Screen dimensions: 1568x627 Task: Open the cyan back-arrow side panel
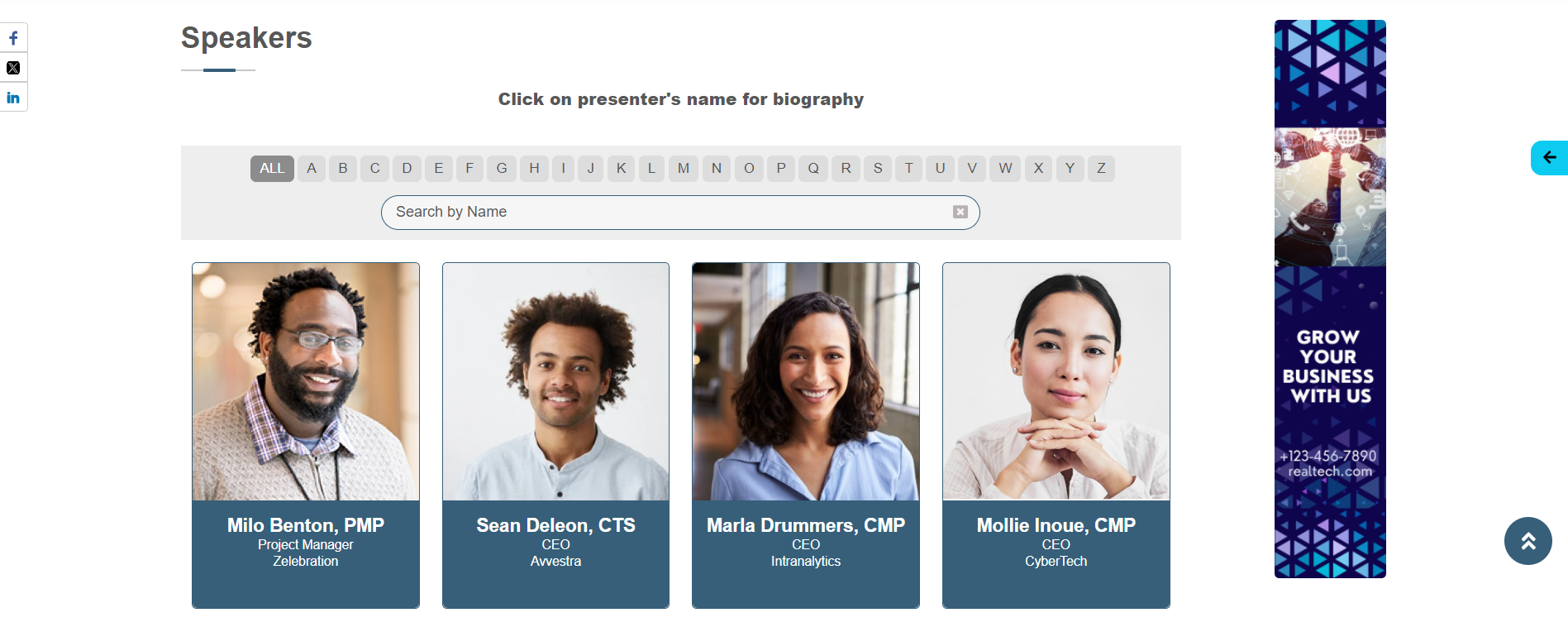coord(1549,157)
